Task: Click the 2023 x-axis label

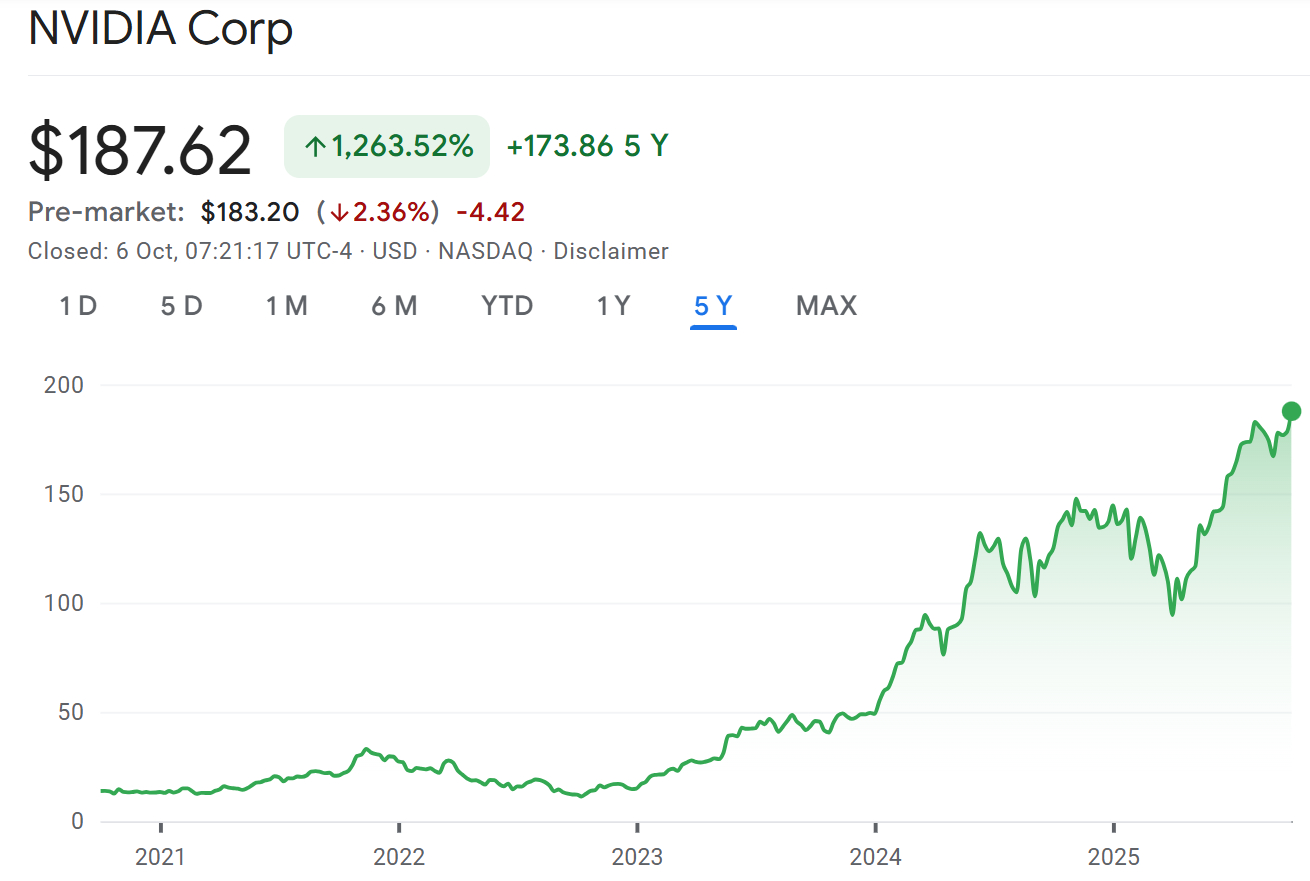Action: pos(636,857)
